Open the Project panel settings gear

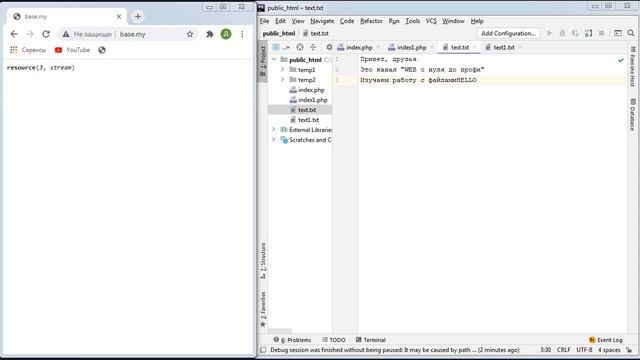pos(329,47)
